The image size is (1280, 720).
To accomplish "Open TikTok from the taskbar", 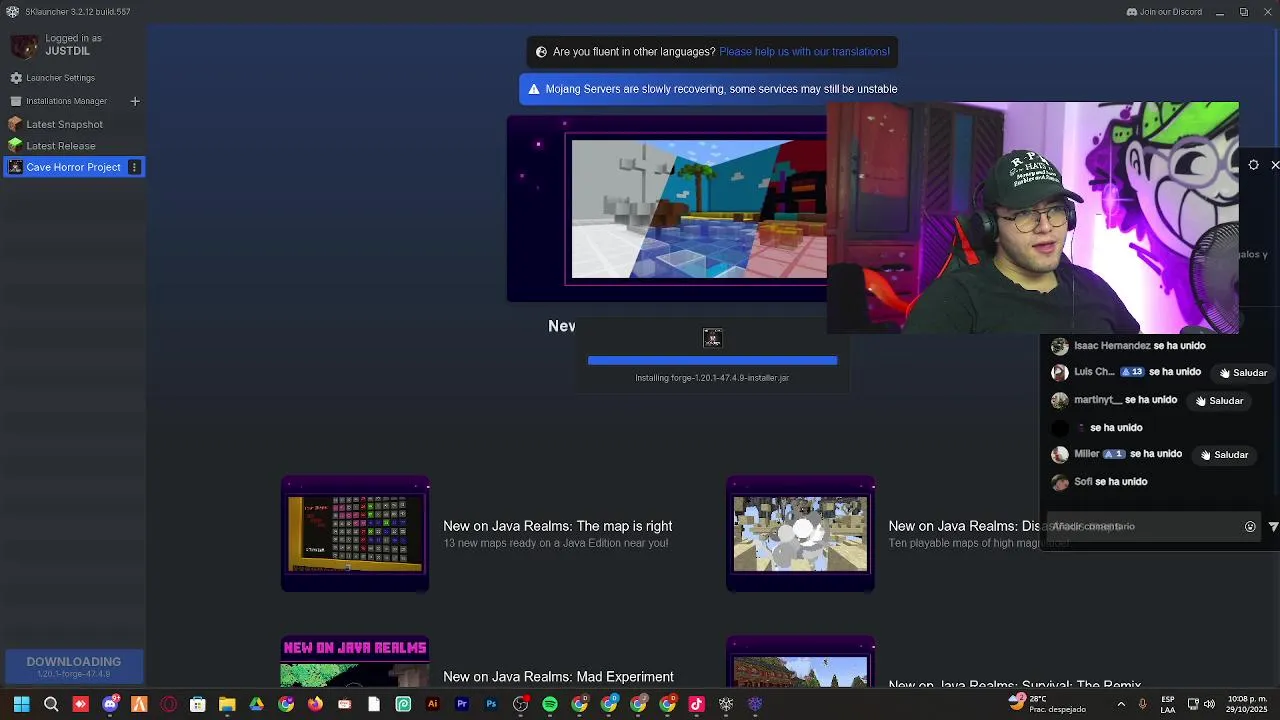I will [697, 704].
